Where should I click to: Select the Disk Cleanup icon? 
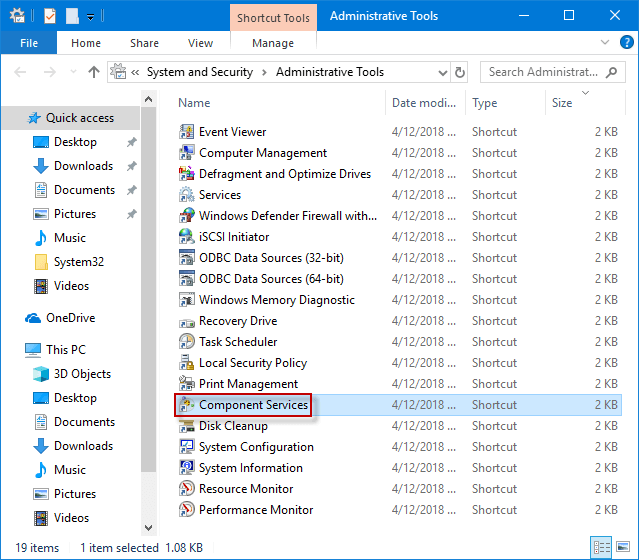coord(187,426)
